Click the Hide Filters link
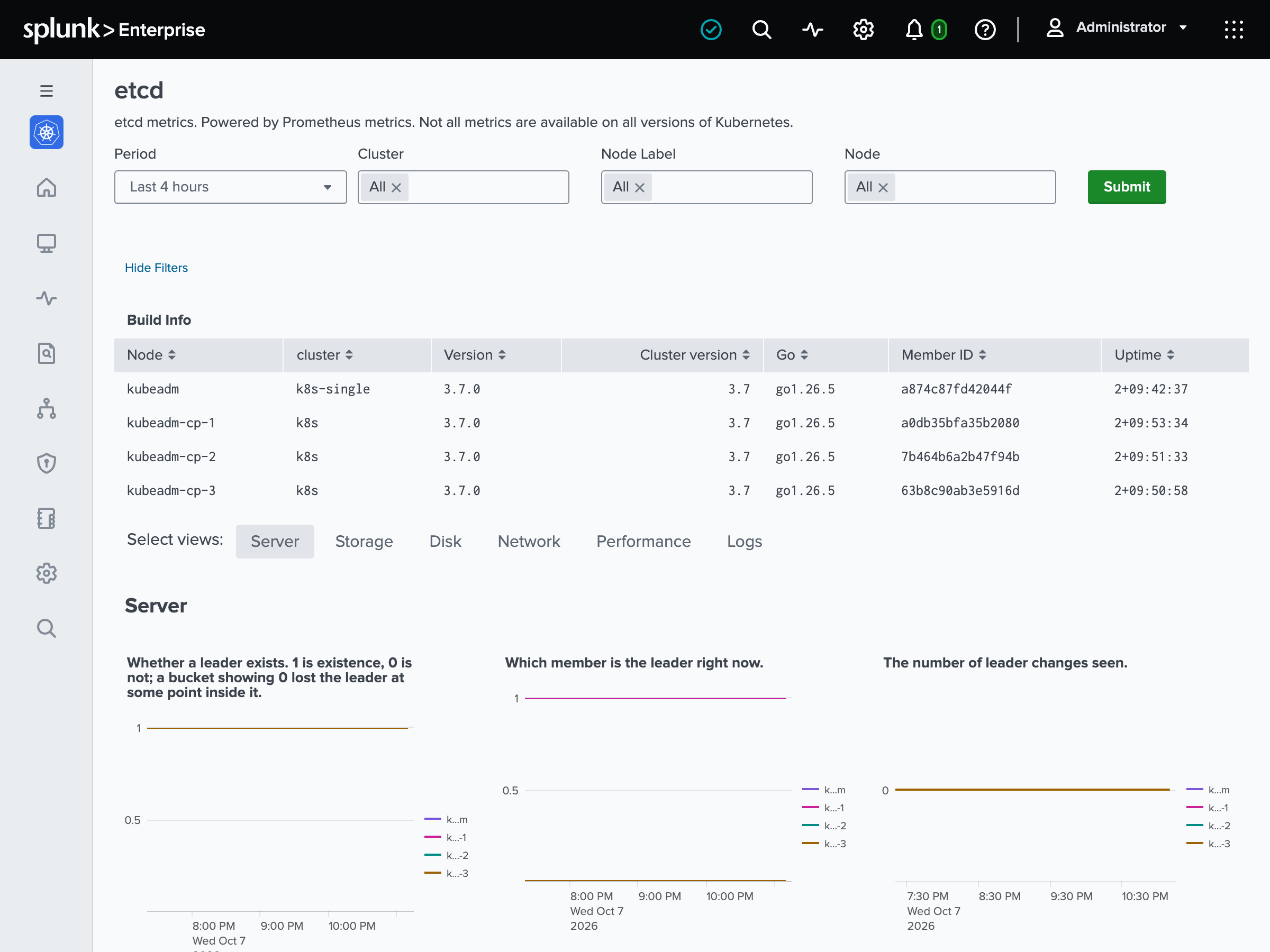Viewport: 1270px width, 952px height. click(156, 268)
